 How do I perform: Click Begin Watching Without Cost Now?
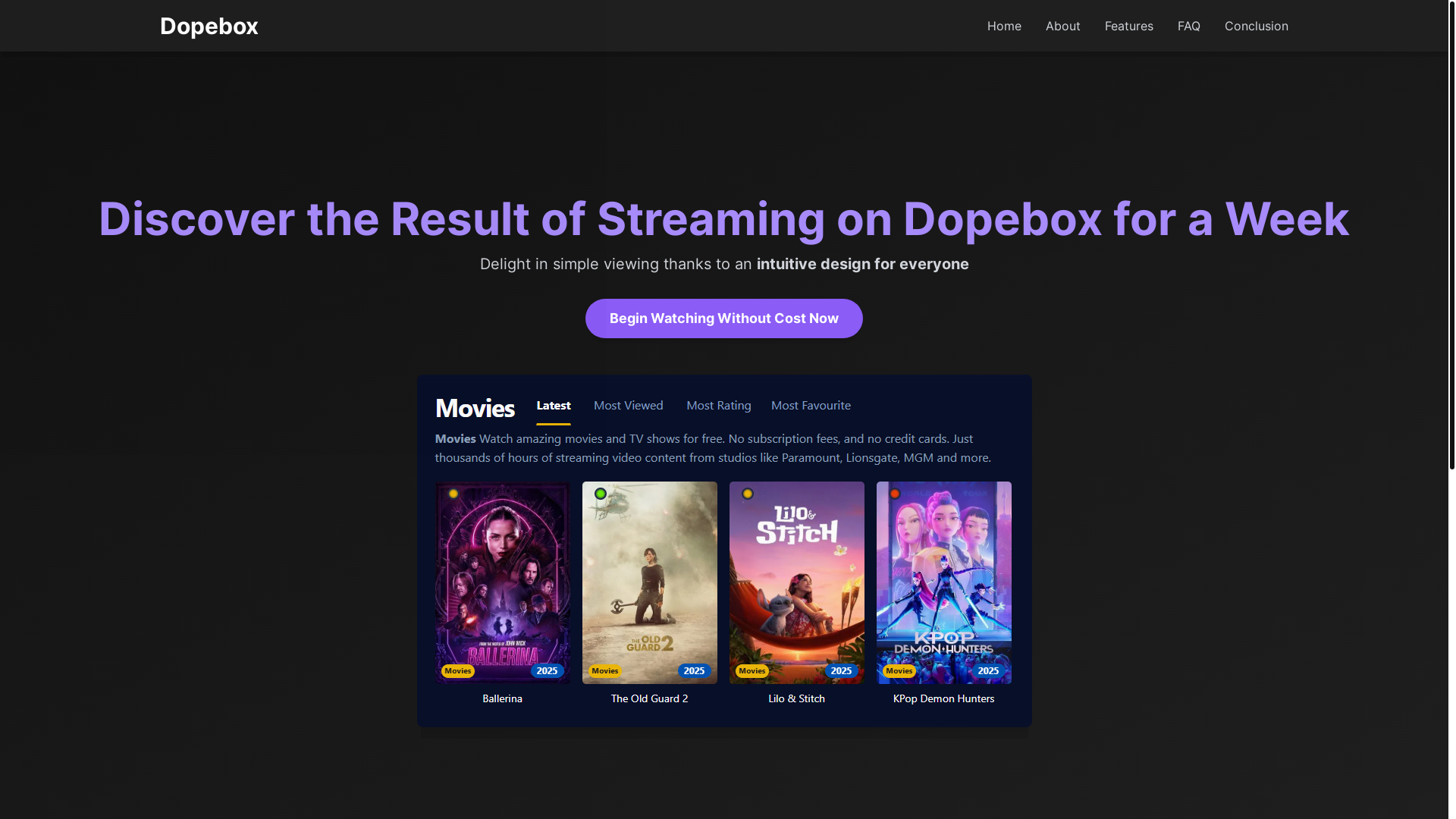click(723, 318)
